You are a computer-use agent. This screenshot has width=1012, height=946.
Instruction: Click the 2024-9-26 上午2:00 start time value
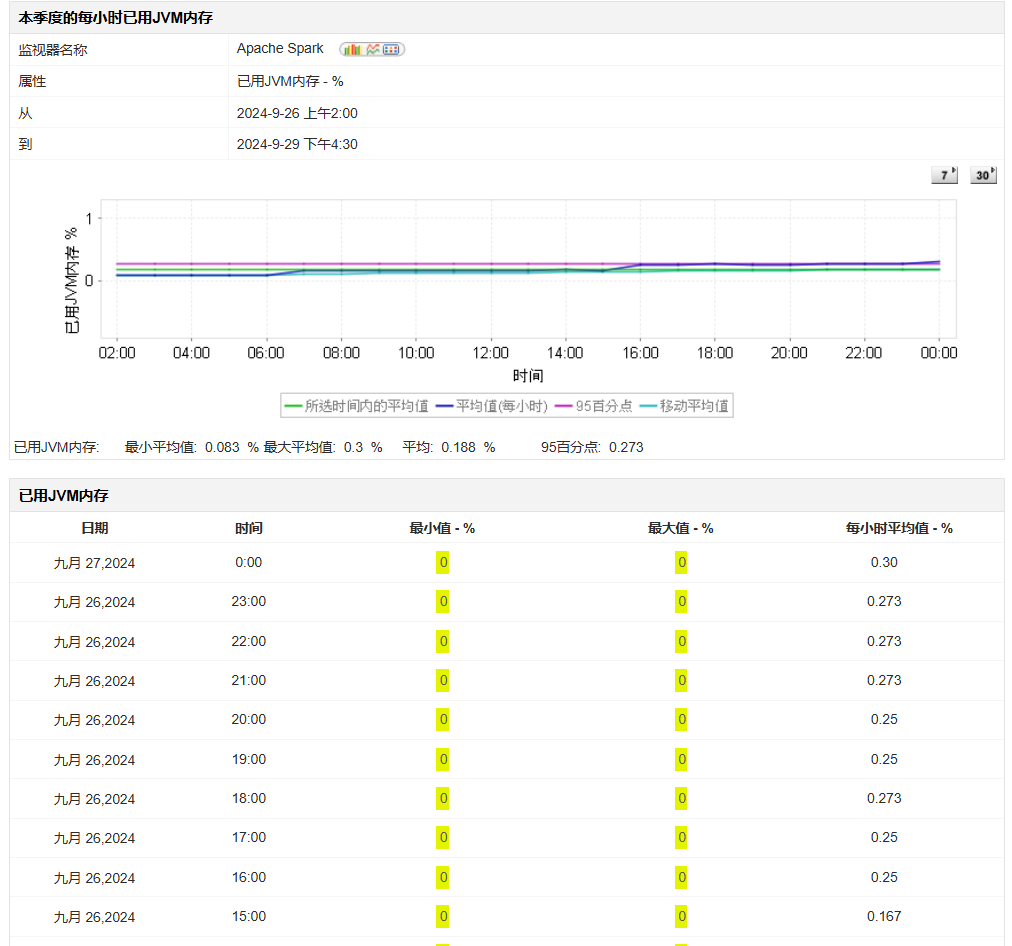pos(297,114)
